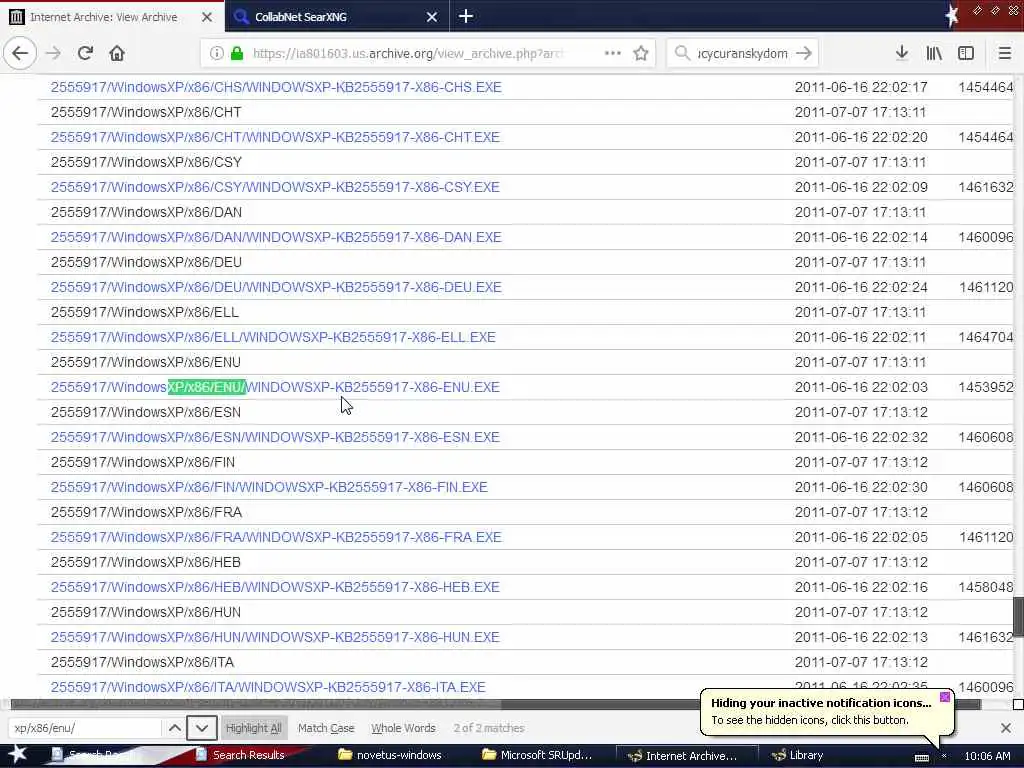Open the KB2555917-X86-FIN.EXE link
This screenshot has width=1024, height=768.
tap(269, 487)
